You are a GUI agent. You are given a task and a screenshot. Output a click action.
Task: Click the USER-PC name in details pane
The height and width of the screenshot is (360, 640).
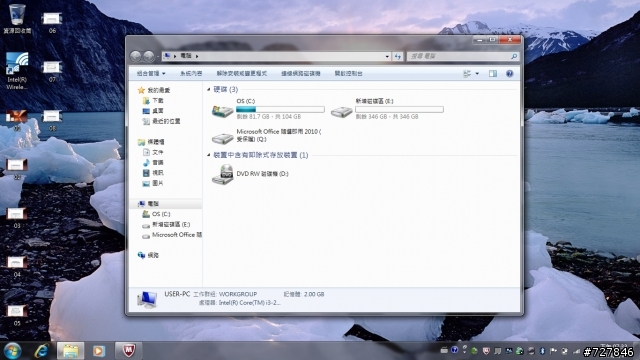click(x=177, y=294)
